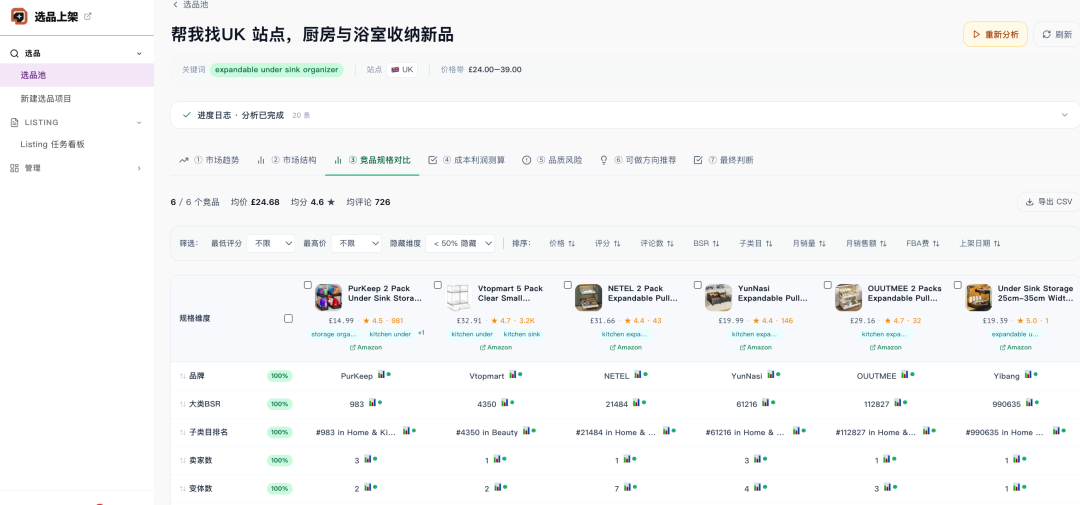1080x505 pixels.
Task: Click the OUUTMEE 2 Packs product thumbnail
Action: 848,298
